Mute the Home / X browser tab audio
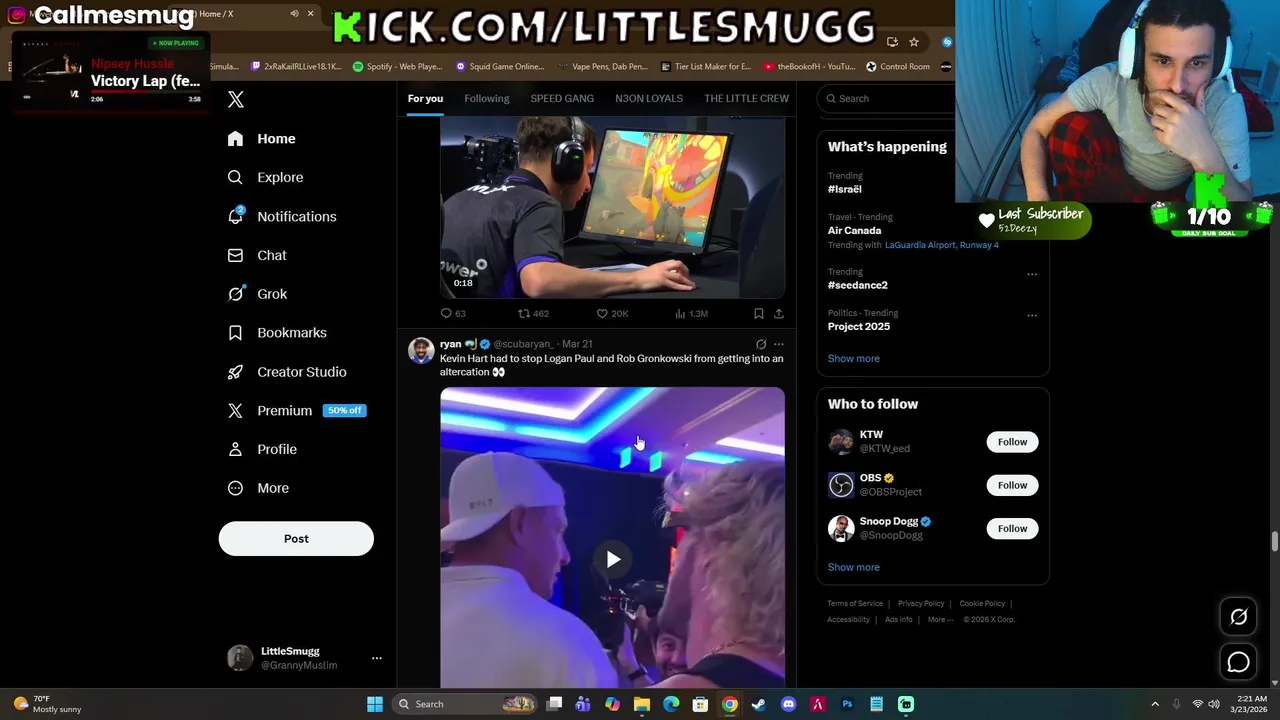1280x720 pixels. point(294,14)
